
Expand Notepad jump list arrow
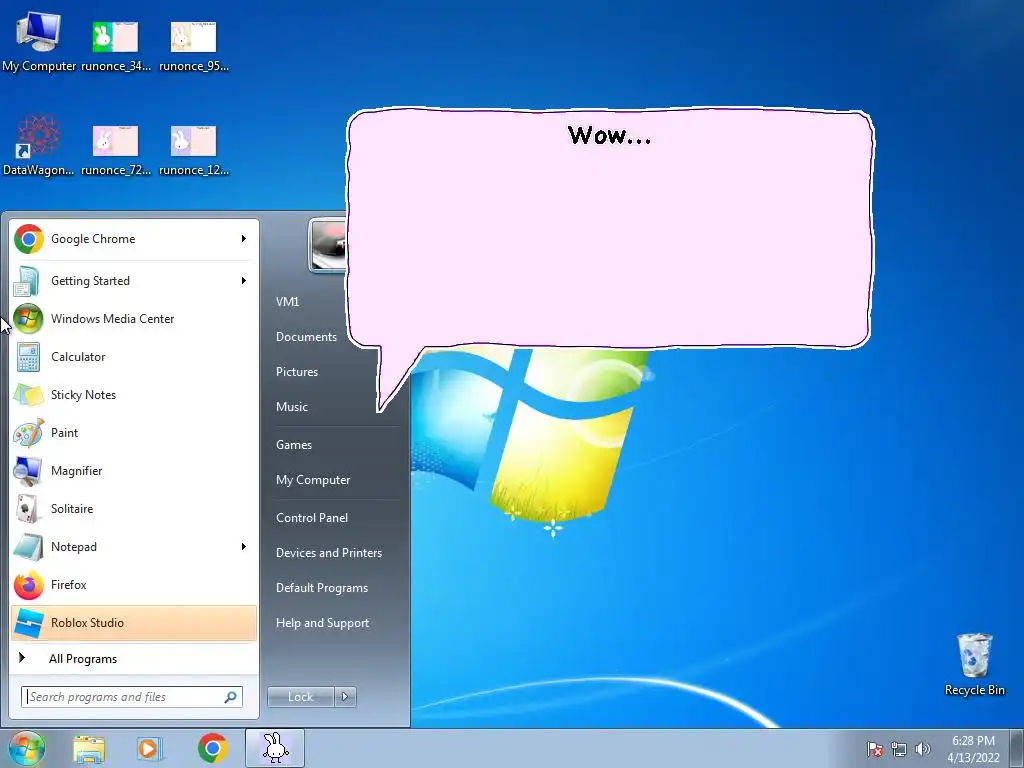(x=244, y=547)
